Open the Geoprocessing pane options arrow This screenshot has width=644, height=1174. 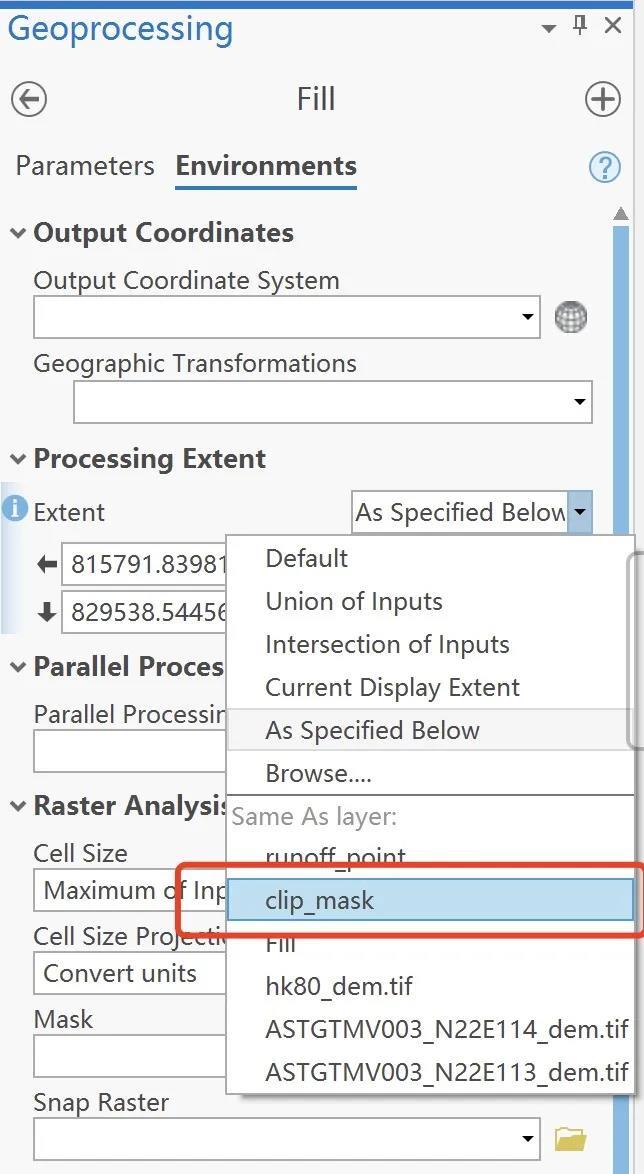[548, 29]
